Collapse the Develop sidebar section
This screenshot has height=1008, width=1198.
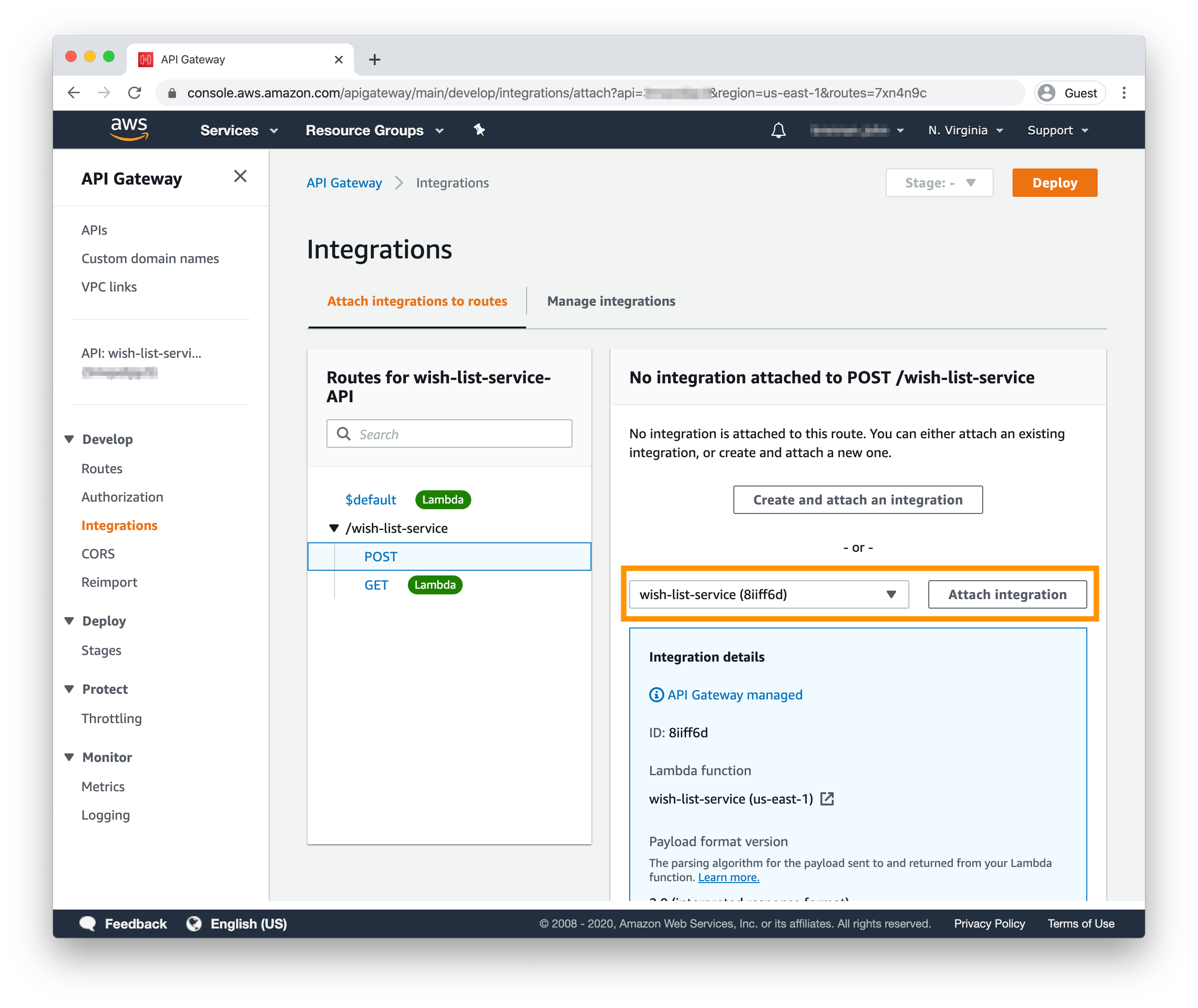(70, 439)
